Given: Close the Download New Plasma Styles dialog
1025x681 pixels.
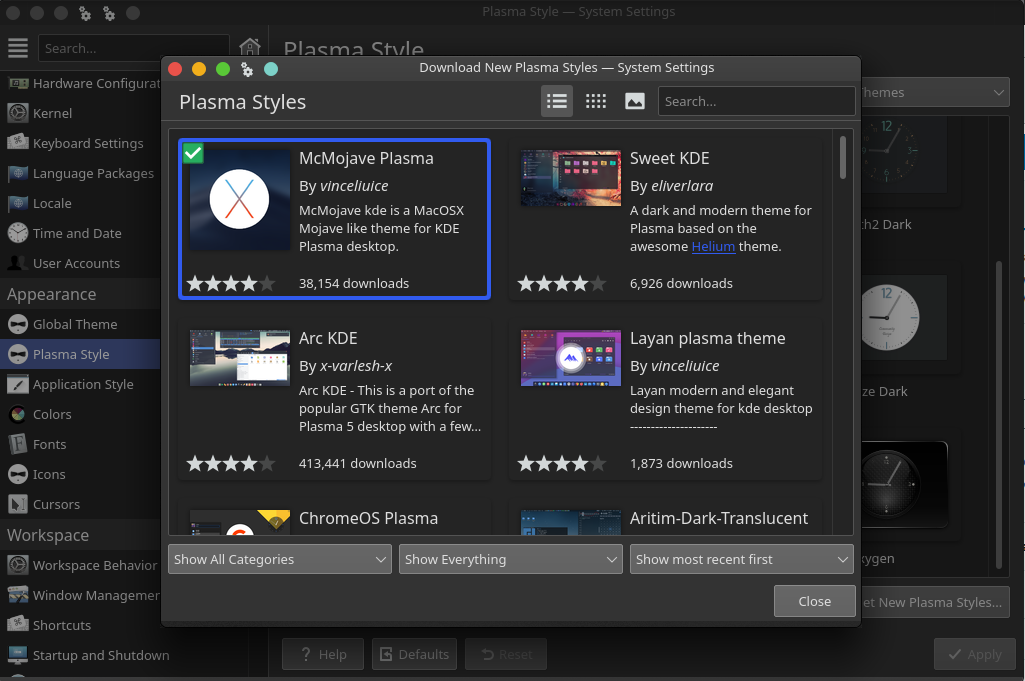Looking at the screenshot, I should point(815,601).
